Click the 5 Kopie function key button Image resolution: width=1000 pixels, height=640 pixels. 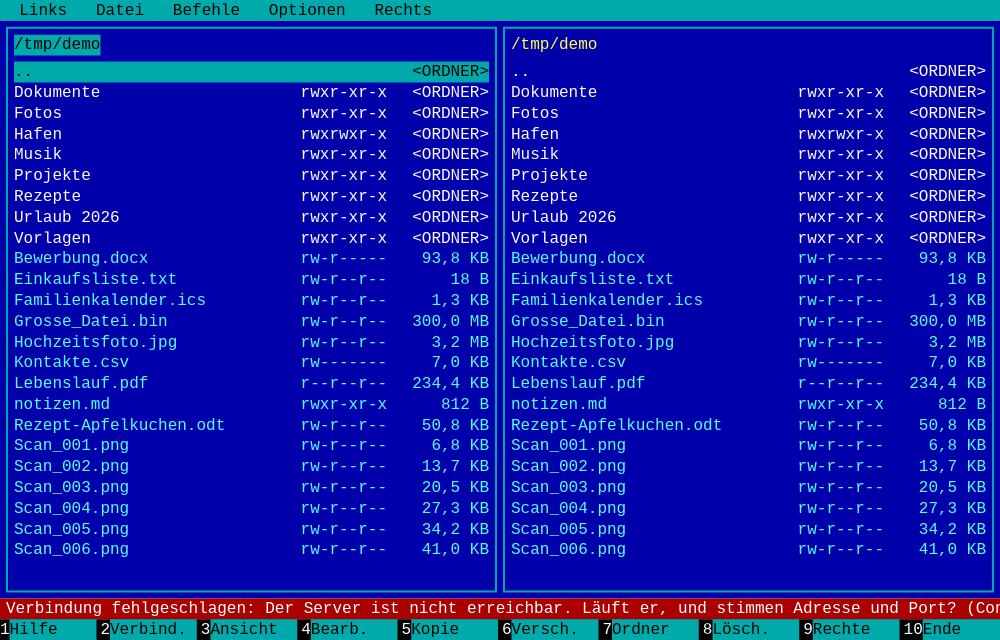(x=449, y=629)
